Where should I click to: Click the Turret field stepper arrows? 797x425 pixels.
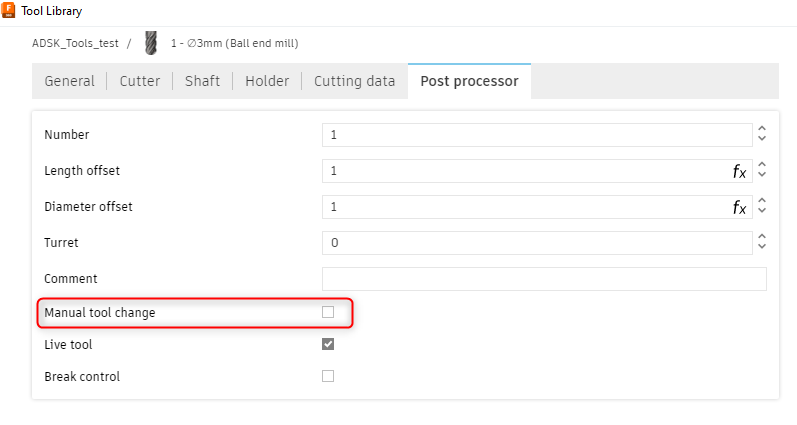click(x=762, y=242)
